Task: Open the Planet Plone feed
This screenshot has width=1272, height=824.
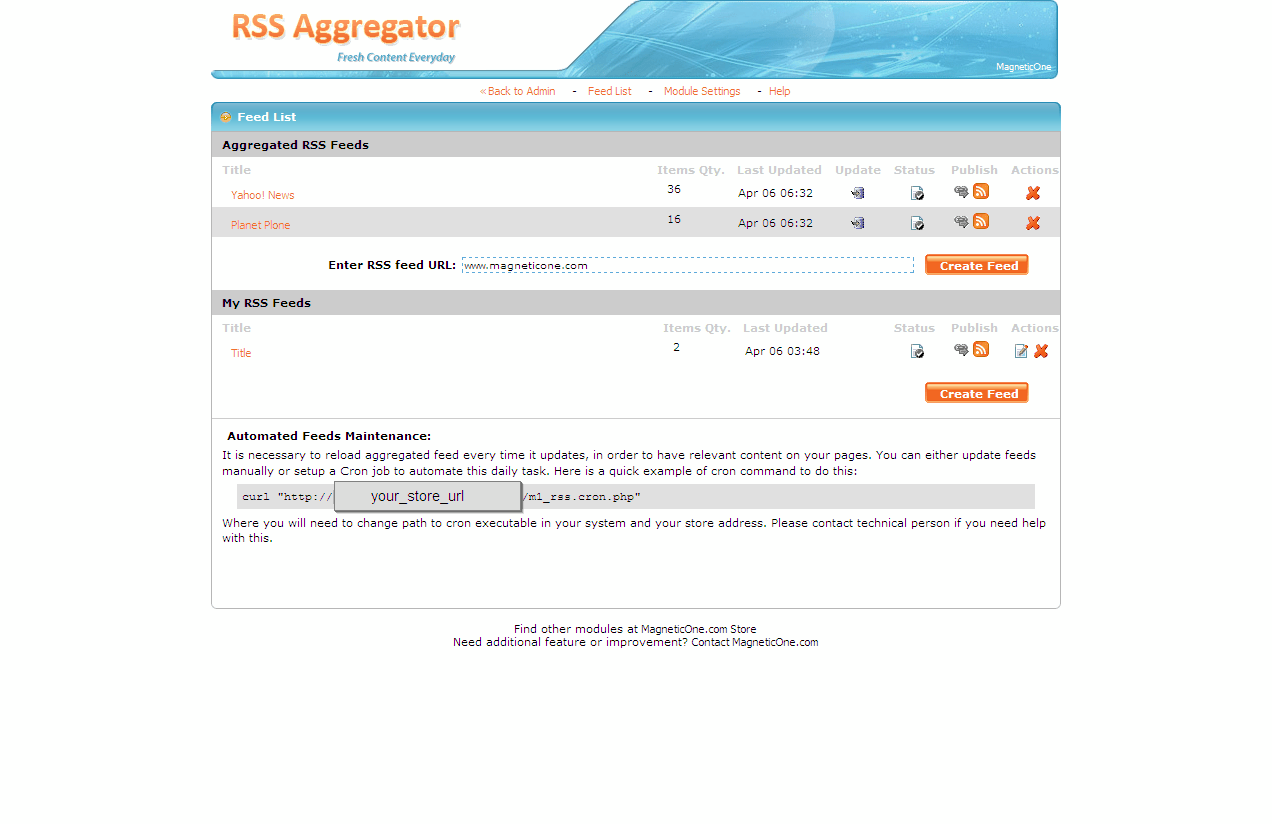Action: coord(261,225)
